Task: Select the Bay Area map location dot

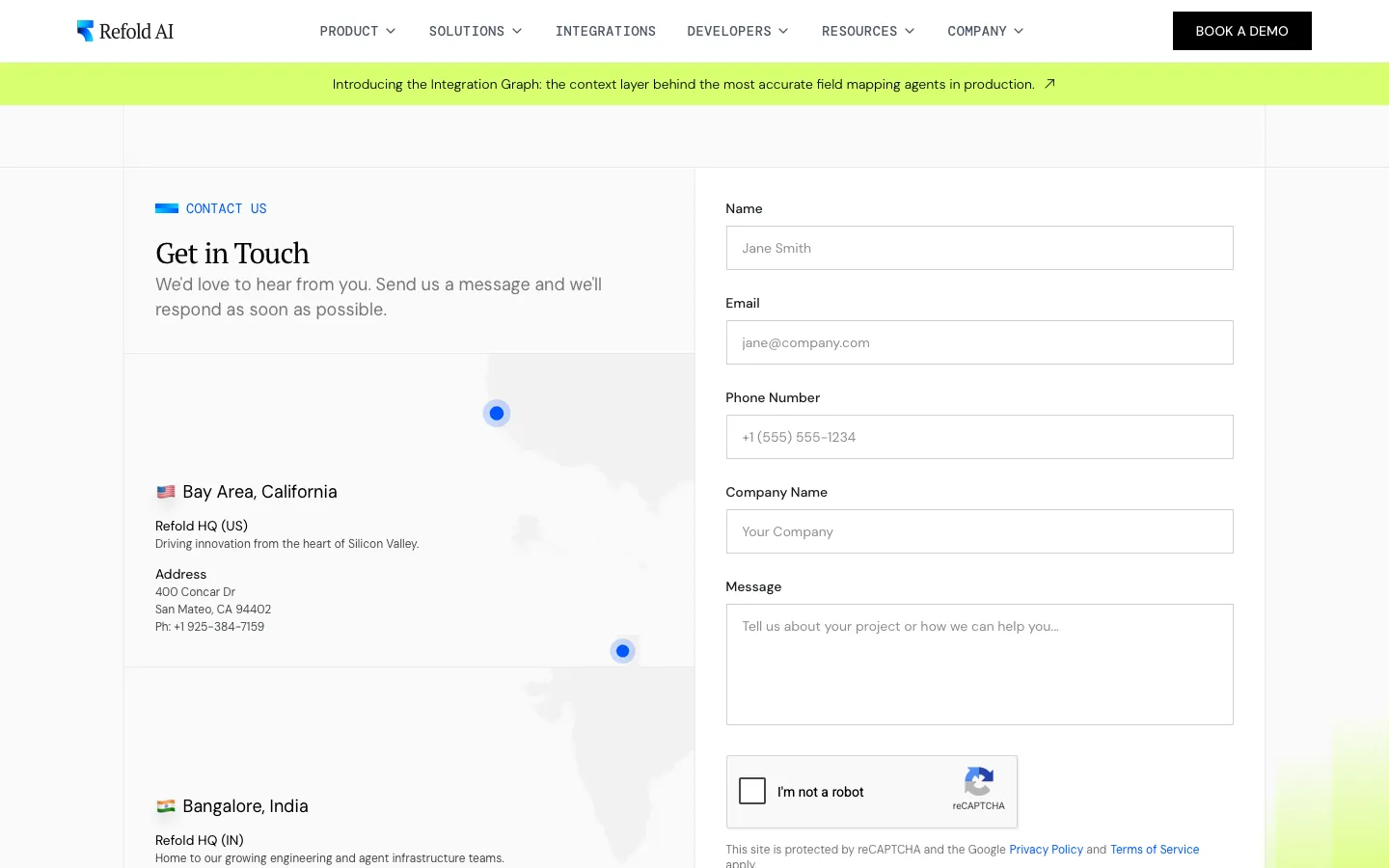Action: [x=497, y=413]
